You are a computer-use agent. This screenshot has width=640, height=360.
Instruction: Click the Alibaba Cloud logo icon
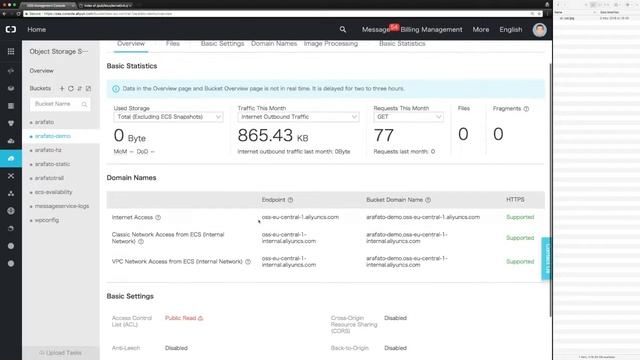[x=11, y=29]
